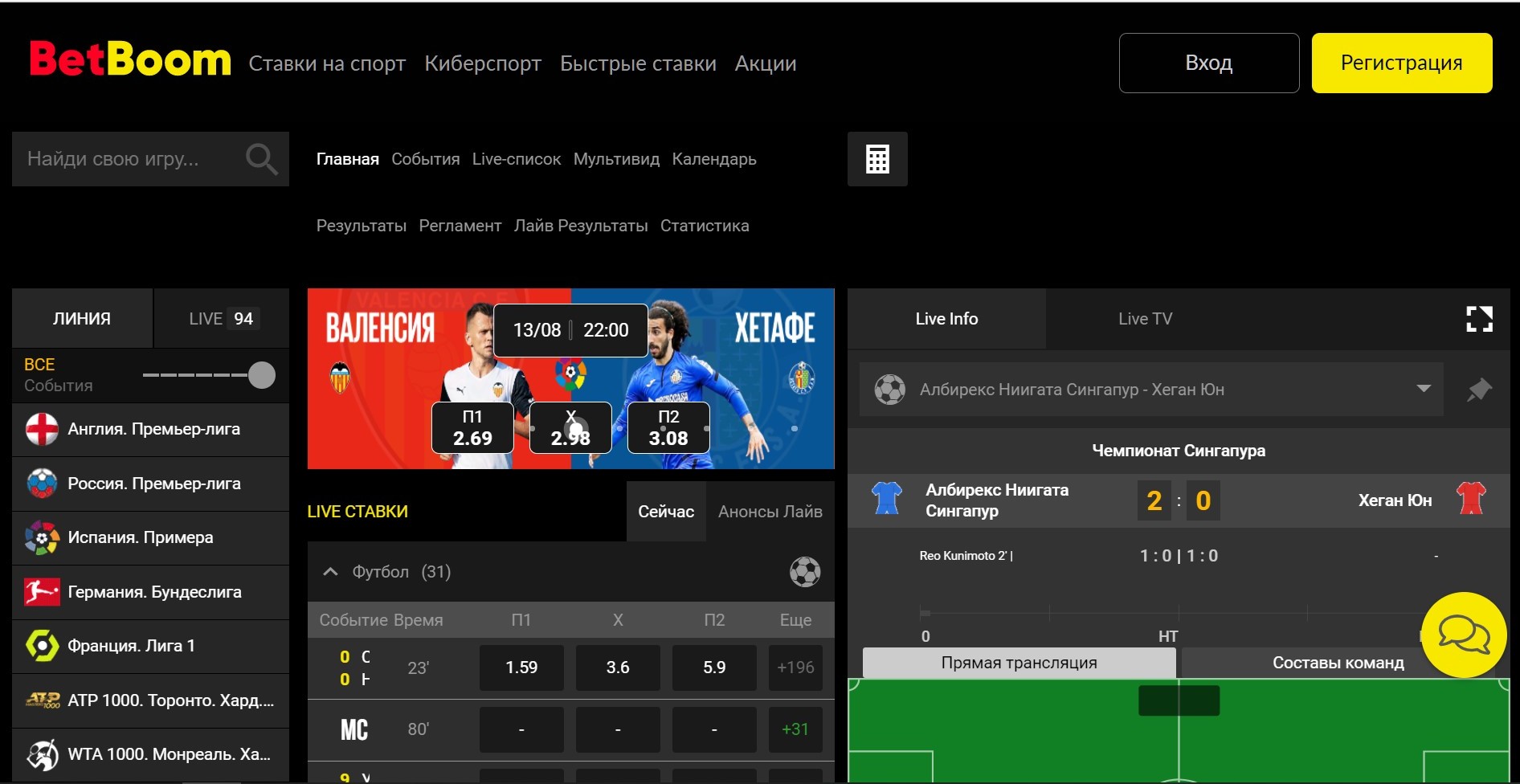This screenshot has height=784, width=1520.
Task: Open the Live-список link
Action: [517, 159]
